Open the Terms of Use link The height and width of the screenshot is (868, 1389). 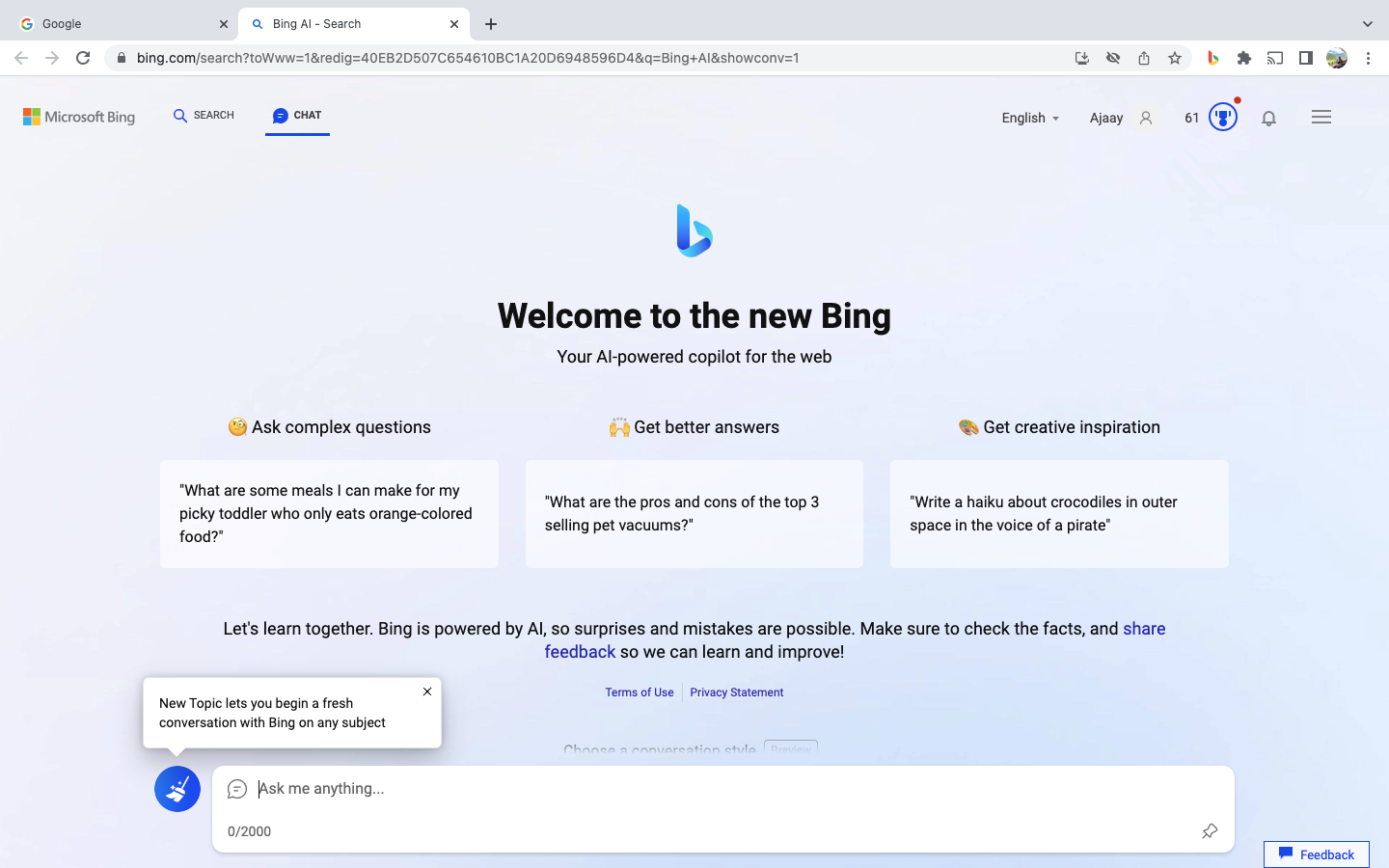(x=640, y=692)
